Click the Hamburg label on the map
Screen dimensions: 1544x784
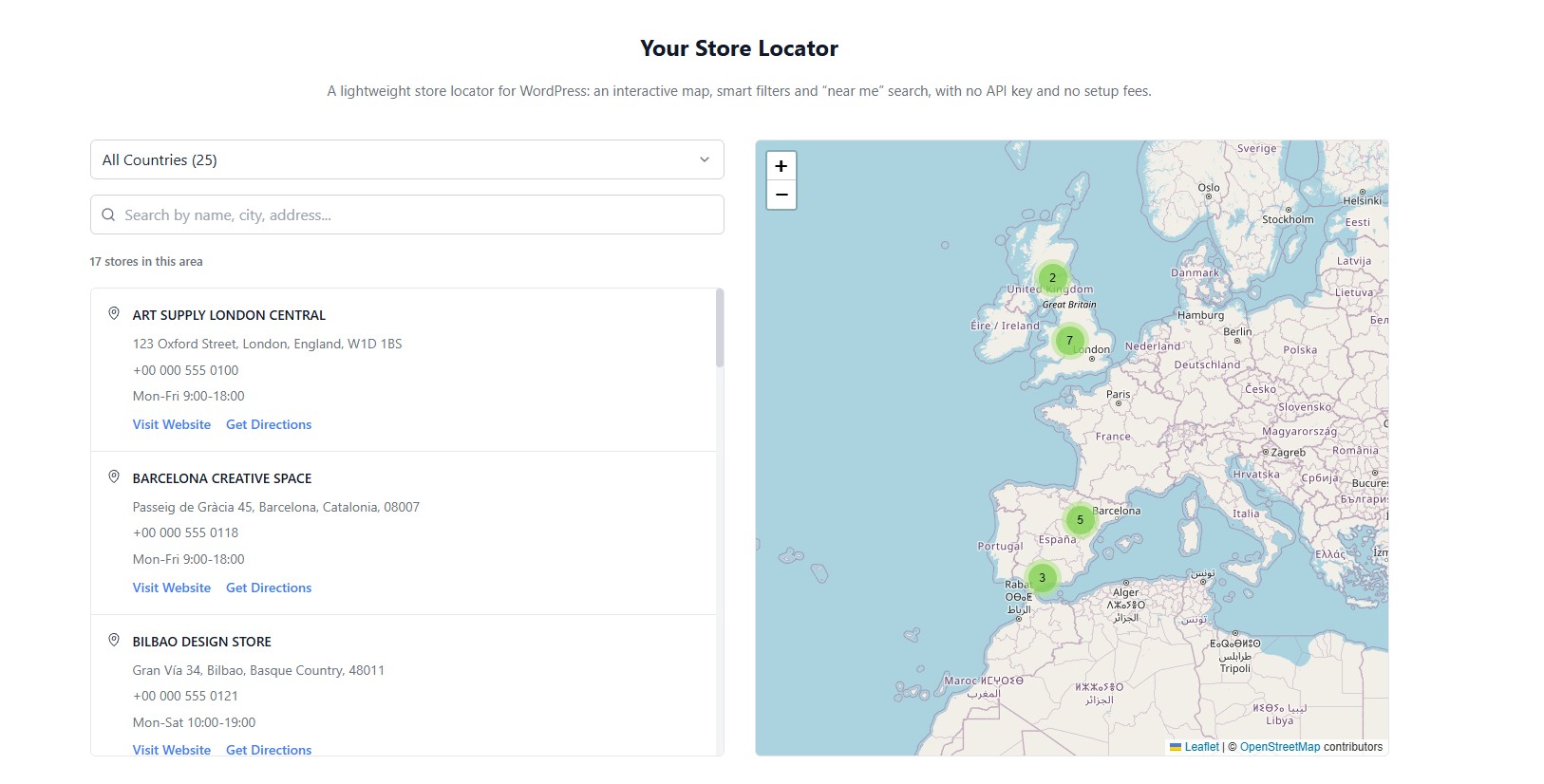1201,315
